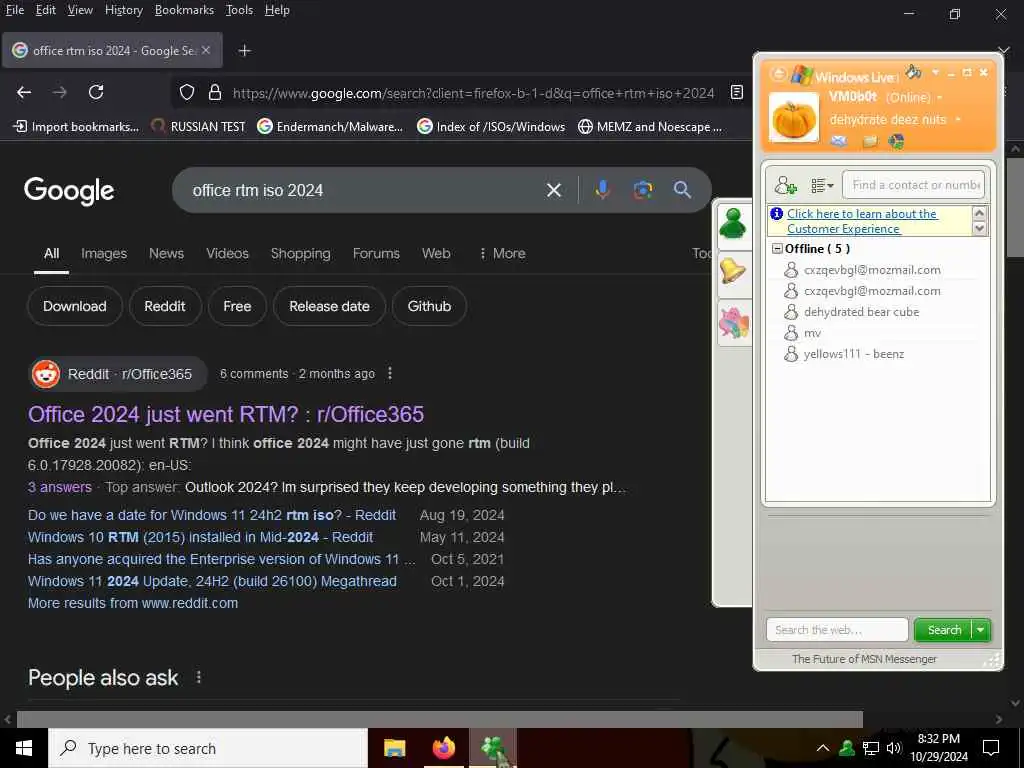Open Google Lens image search camera icon

[x=643, y=190]
